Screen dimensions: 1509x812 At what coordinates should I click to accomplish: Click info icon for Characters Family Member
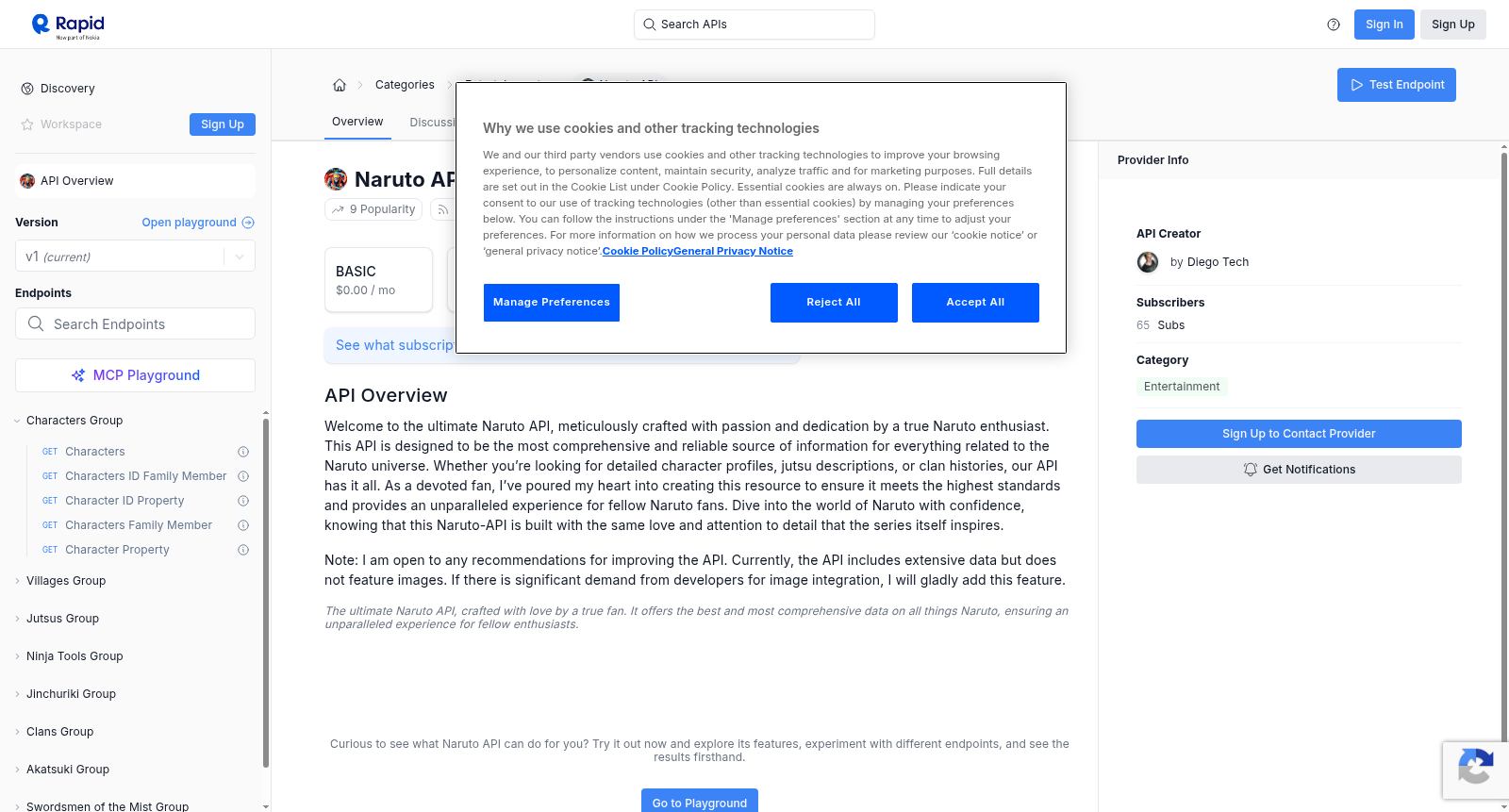(243, 525)
